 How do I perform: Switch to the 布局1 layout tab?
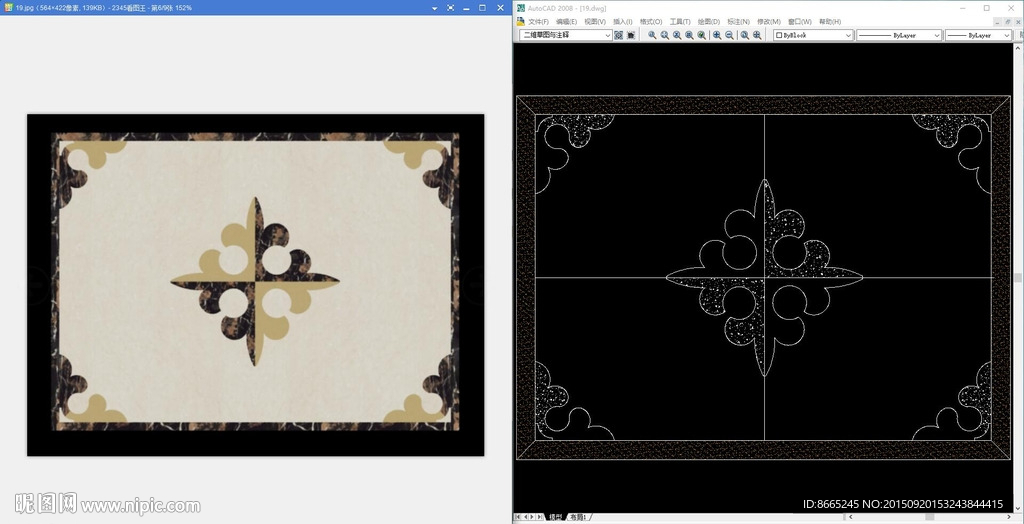click(x=578, y=517)
